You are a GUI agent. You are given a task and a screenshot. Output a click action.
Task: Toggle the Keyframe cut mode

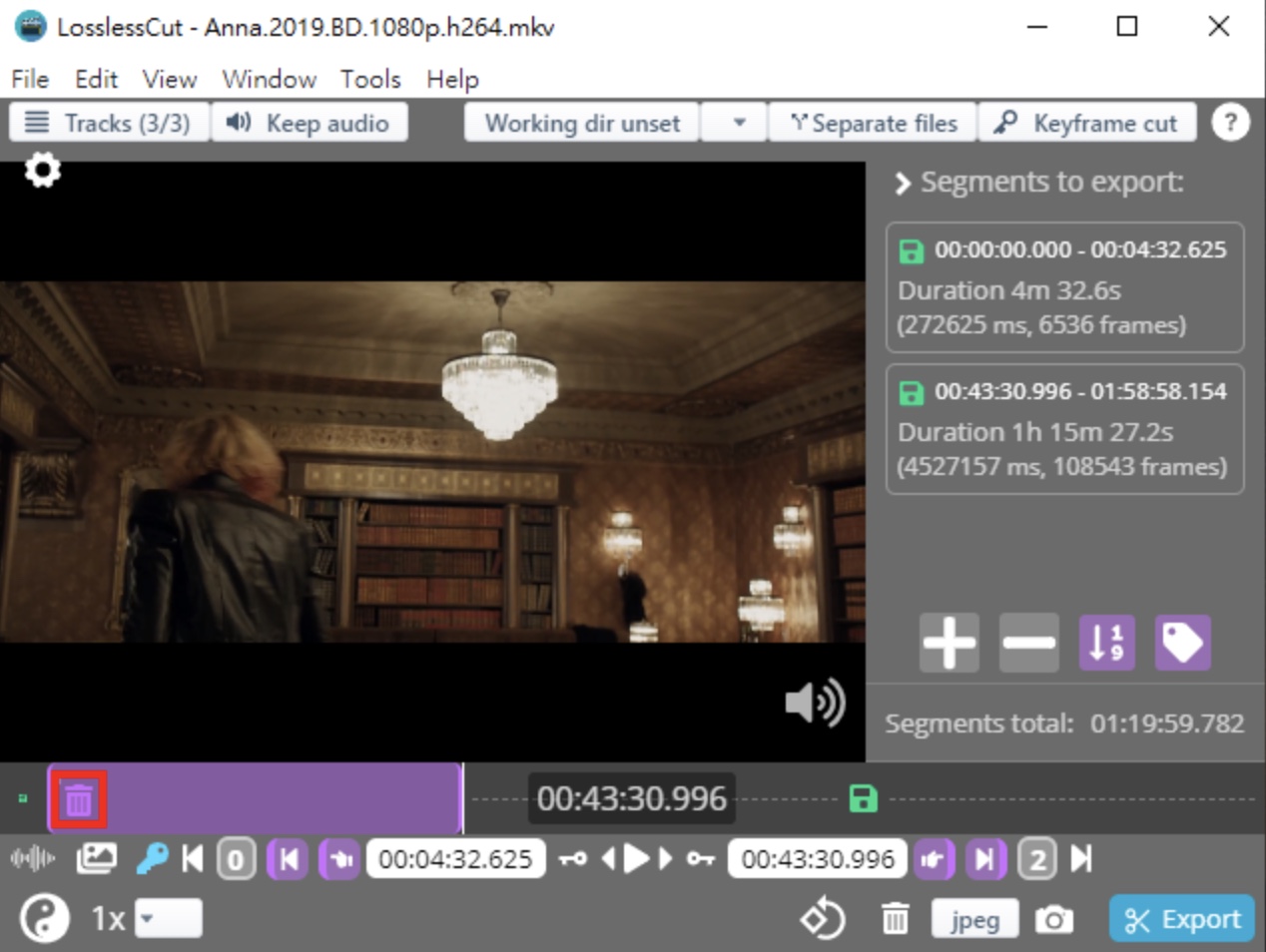(1087, 123)
